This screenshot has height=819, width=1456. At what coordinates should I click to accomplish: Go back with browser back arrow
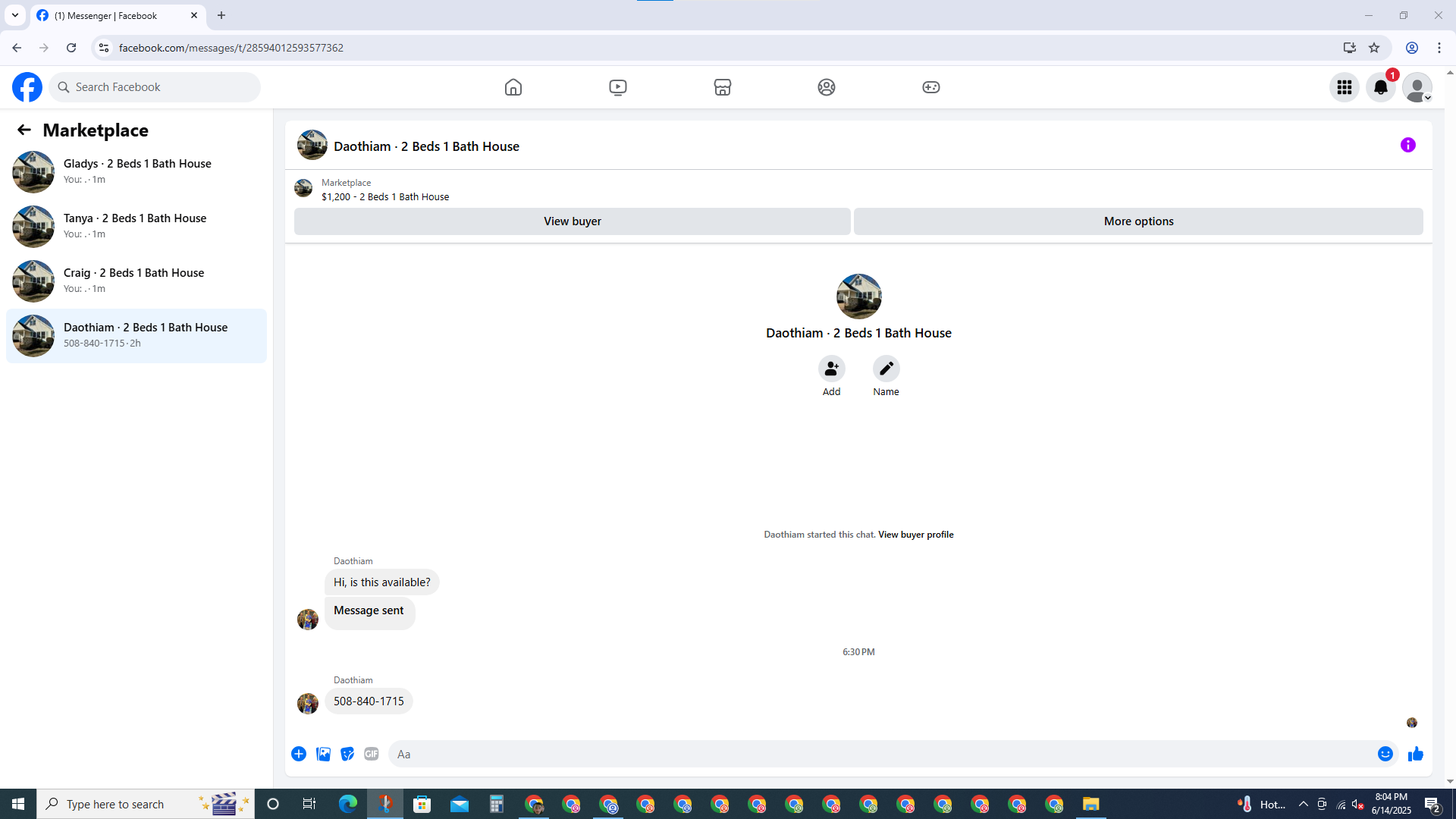[x=17, y=48]
